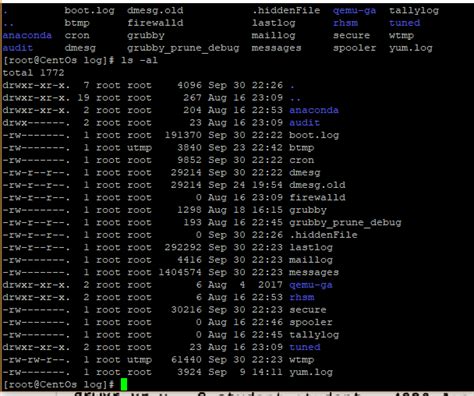
Task: Click 'tuned' in the top short listing
Action: pos(404,23)
